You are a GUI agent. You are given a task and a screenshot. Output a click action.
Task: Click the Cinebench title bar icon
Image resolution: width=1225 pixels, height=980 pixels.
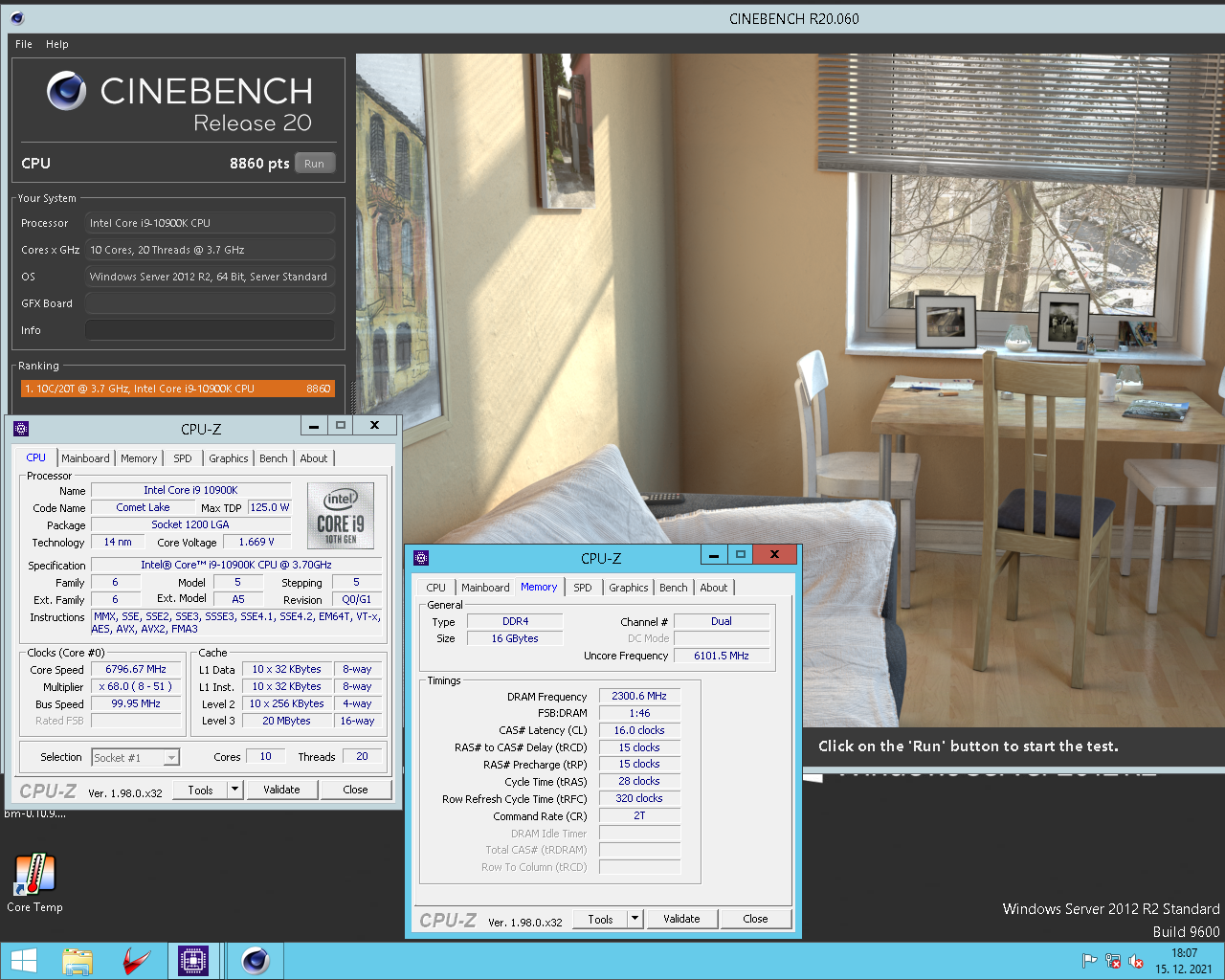(x=17, y=18)
